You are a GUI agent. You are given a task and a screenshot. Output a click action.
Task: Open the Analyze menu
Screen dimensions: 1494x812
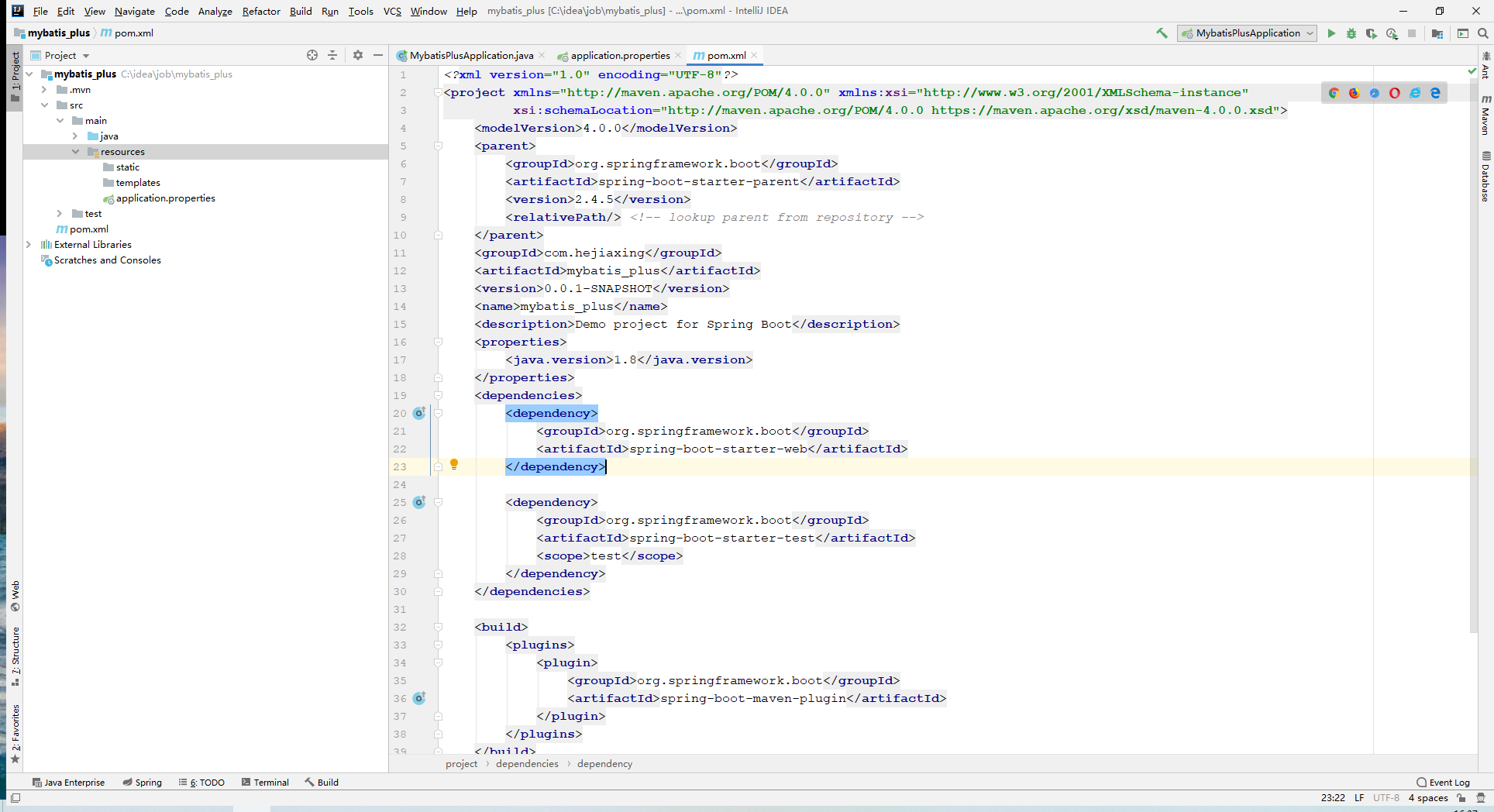(215, 11)
